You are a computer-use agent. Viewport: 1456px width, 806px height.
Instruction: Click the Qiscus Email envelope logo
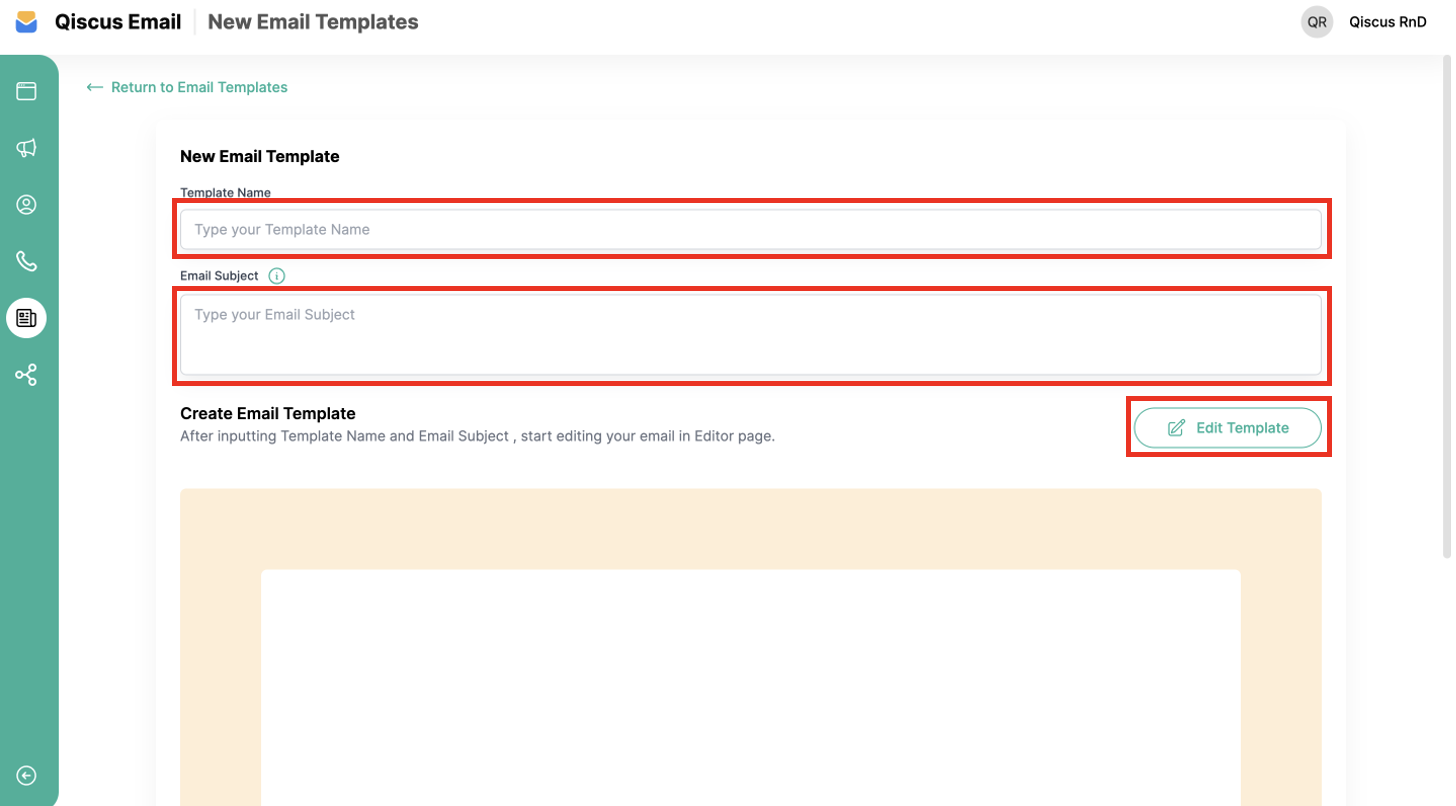[27, 22]
